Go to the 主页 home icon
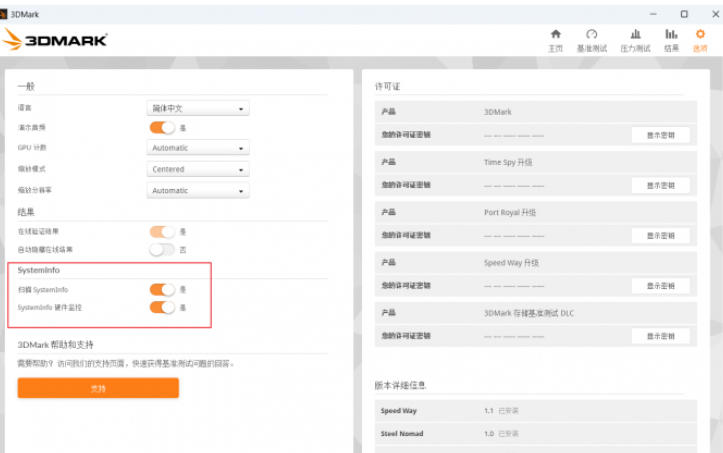 [x=555, y=35]
